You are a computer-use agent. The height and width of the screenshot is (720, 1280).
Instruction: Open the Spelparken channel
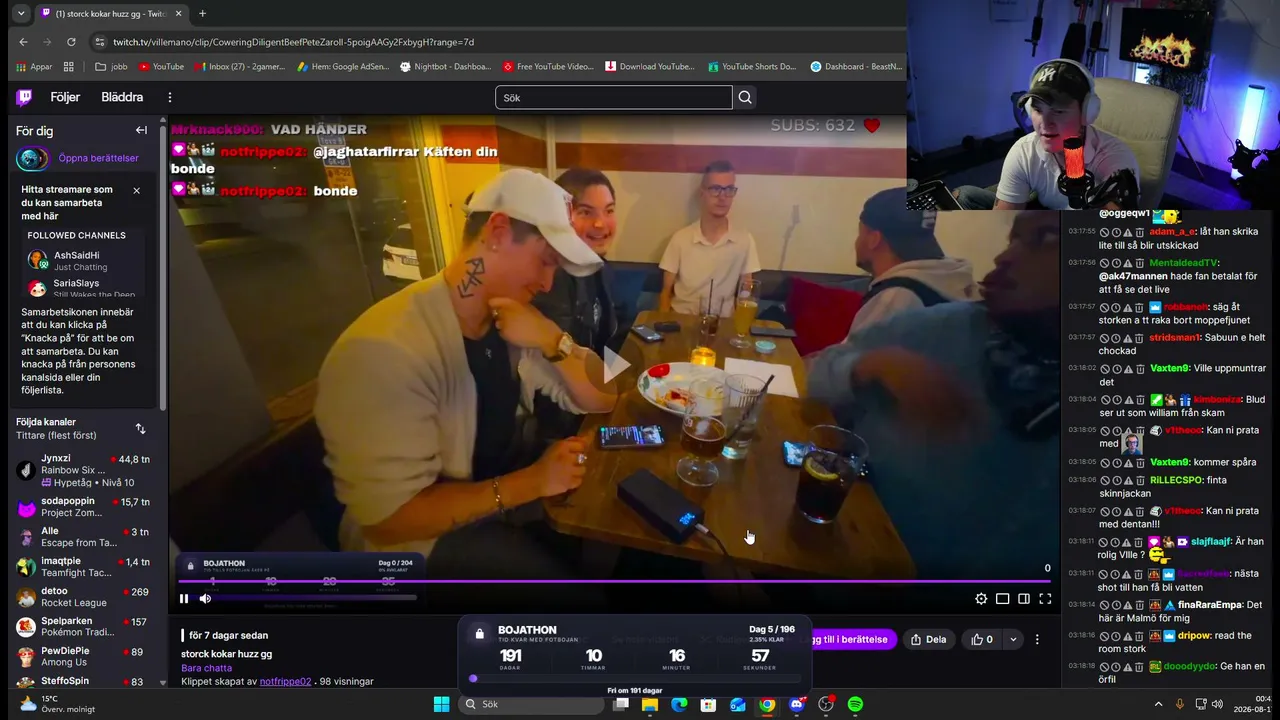point(84,627)
